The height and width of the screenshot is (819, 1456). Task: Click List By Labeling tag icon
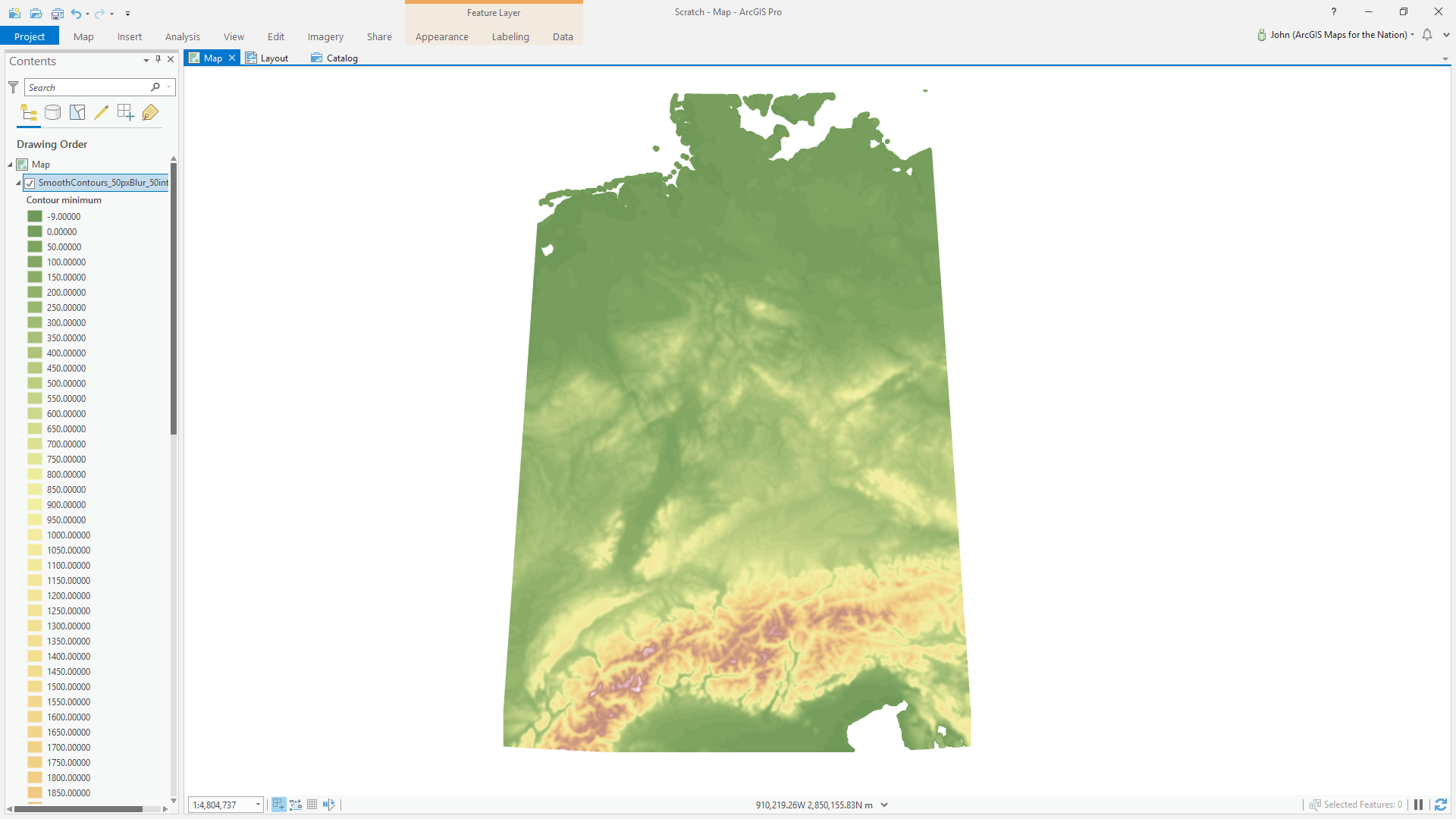tap(150, 113)
